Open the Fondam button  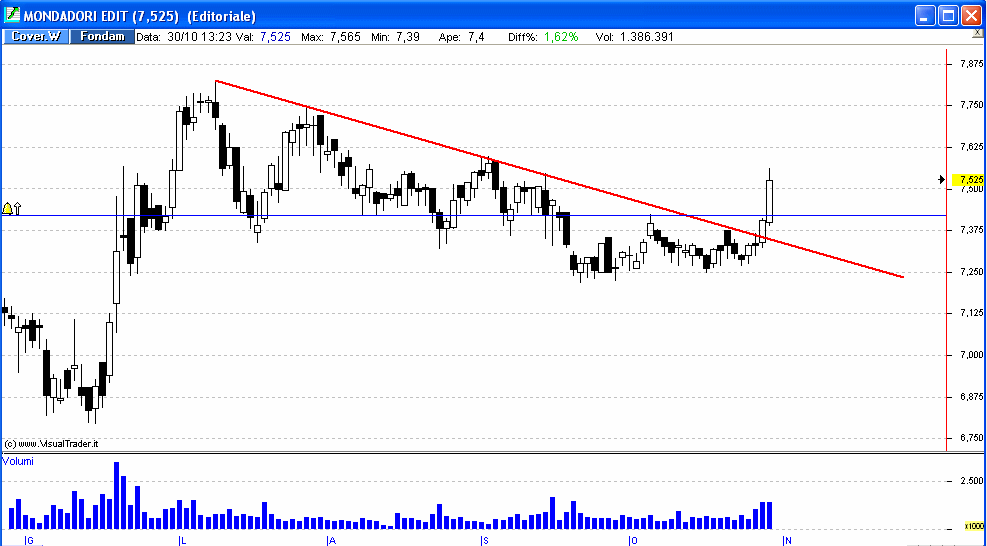coord(102,37)
